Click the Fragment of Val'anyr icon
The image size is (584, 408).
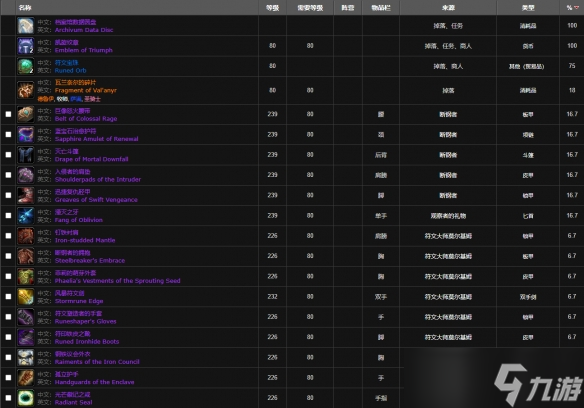(x=25, y=90)
